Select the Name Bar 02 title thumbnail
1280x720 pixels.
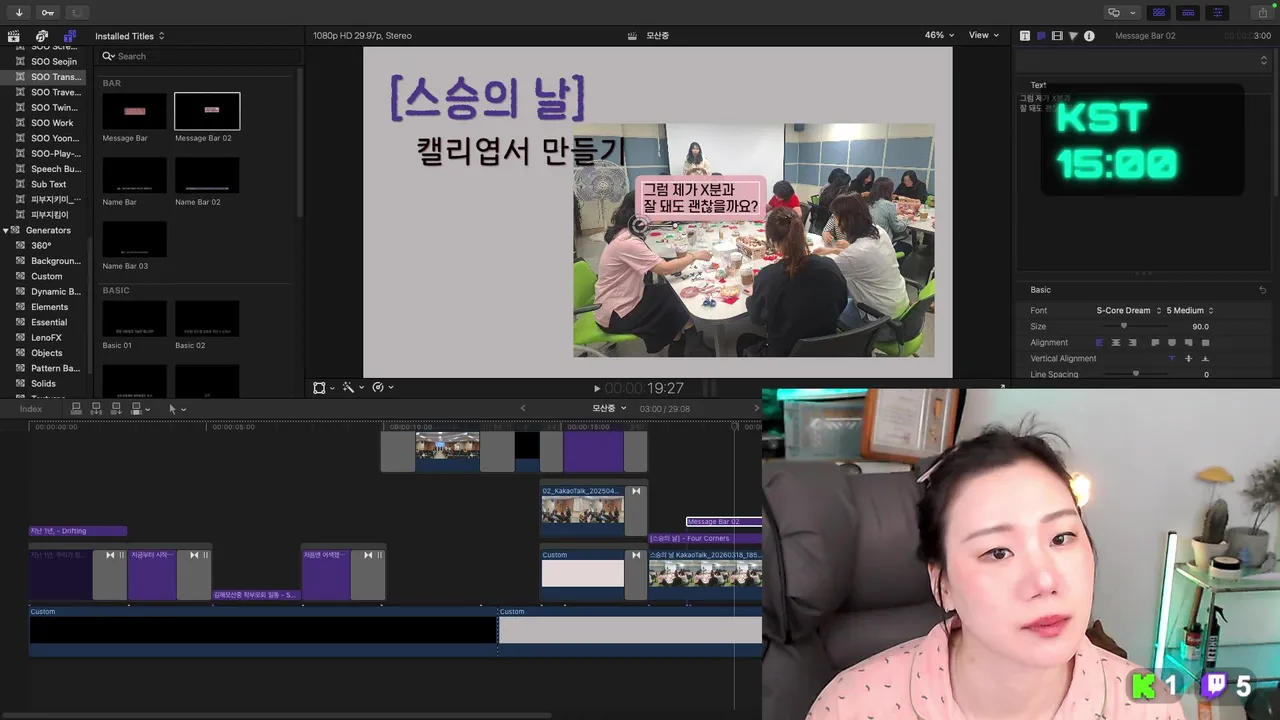(x=207, y=175)
